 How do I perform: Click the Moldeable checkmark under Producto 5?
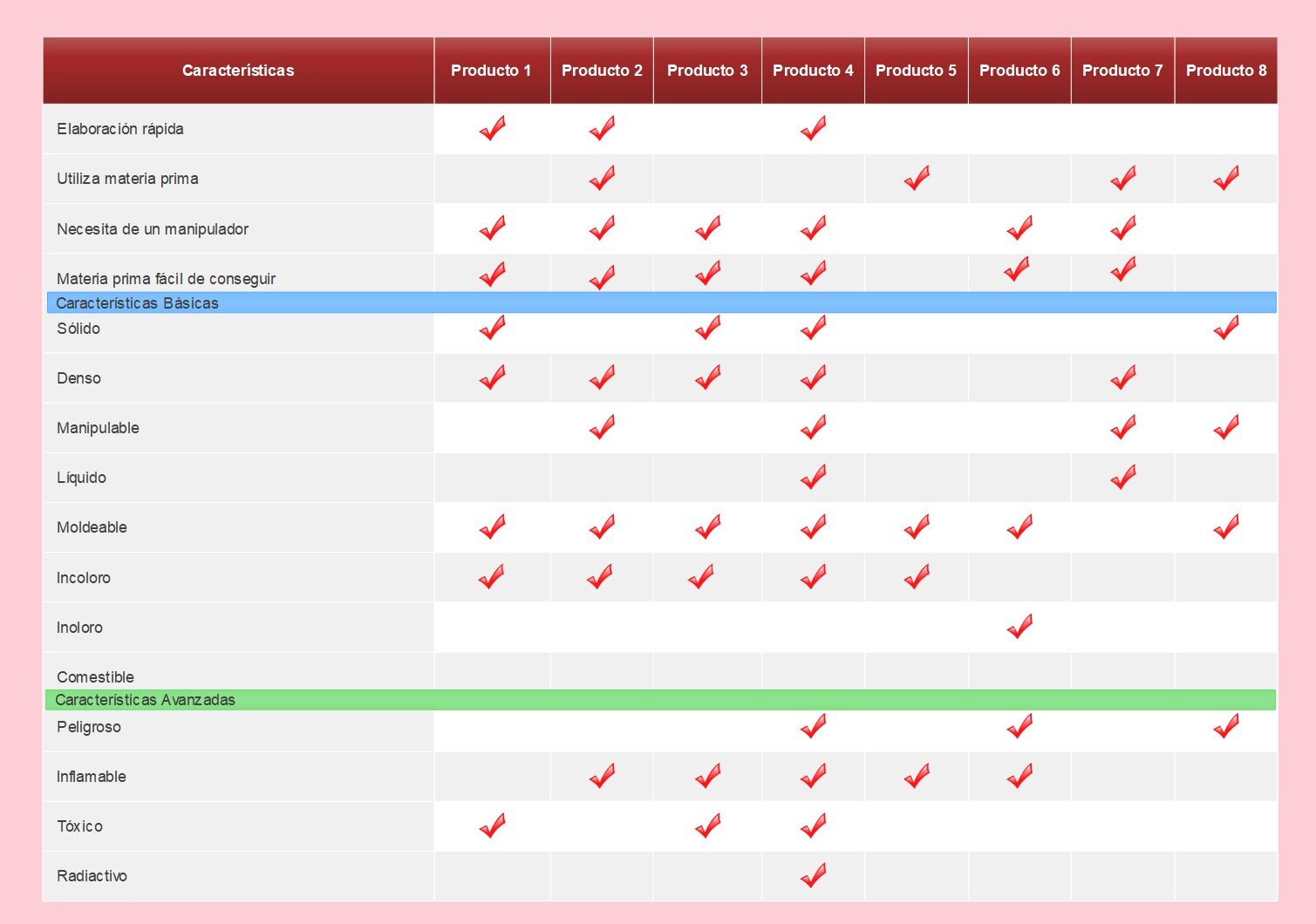(x=915, y=527)
